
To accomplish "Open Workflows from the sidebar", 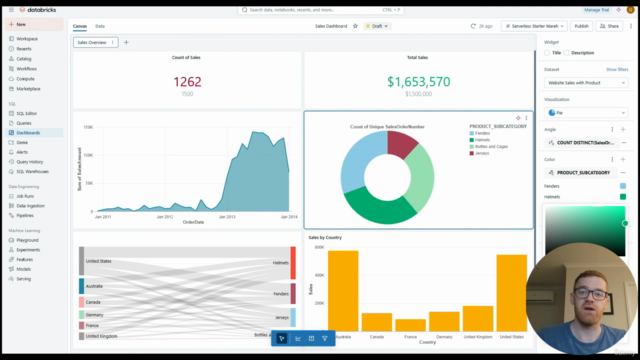I will 27,69.
